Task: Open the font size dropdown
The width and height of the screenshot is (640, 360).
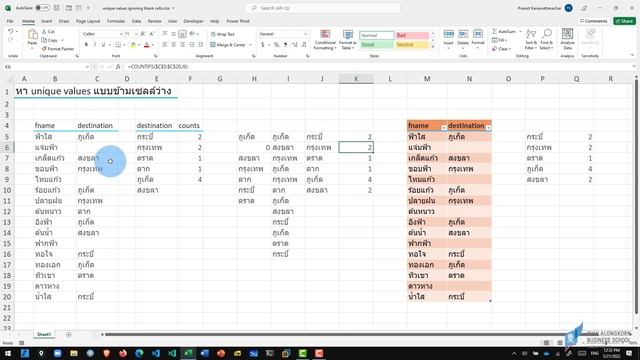Action: click(x=136, y=34)
